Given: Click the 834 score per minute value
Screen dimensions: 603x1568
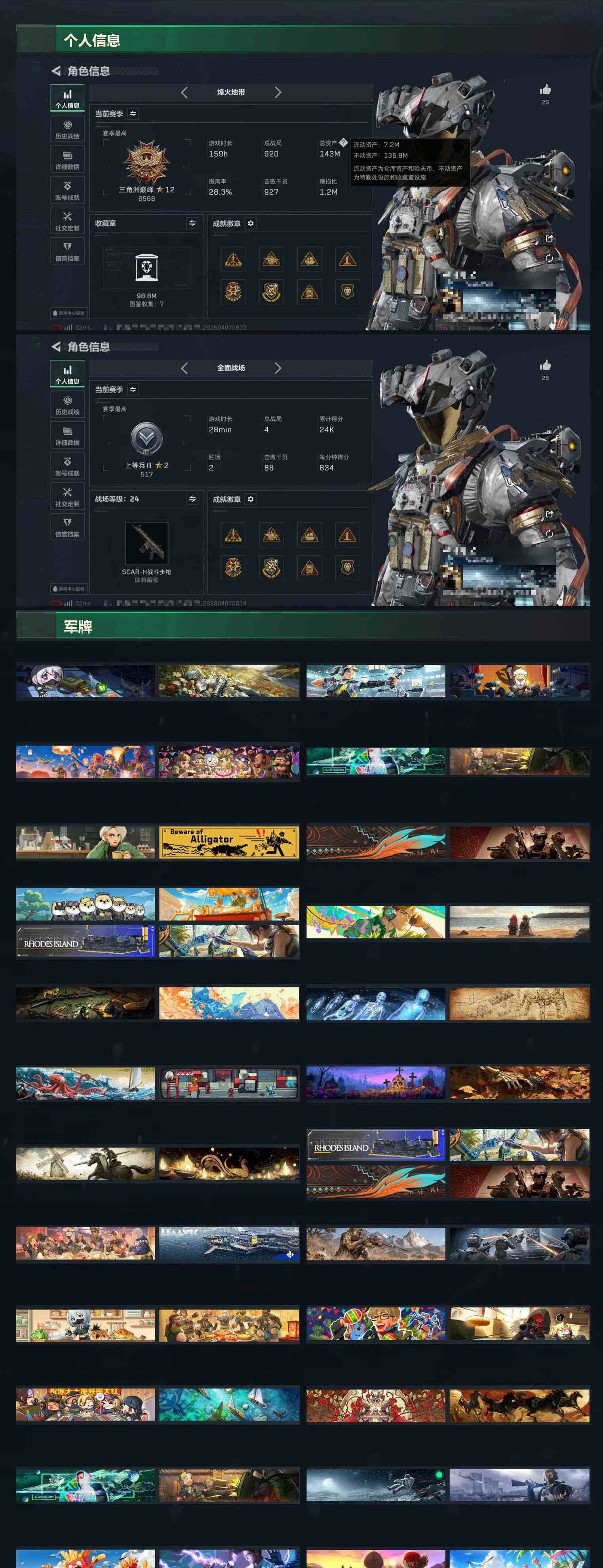Looking at the screenshot, I should point(327,468).
